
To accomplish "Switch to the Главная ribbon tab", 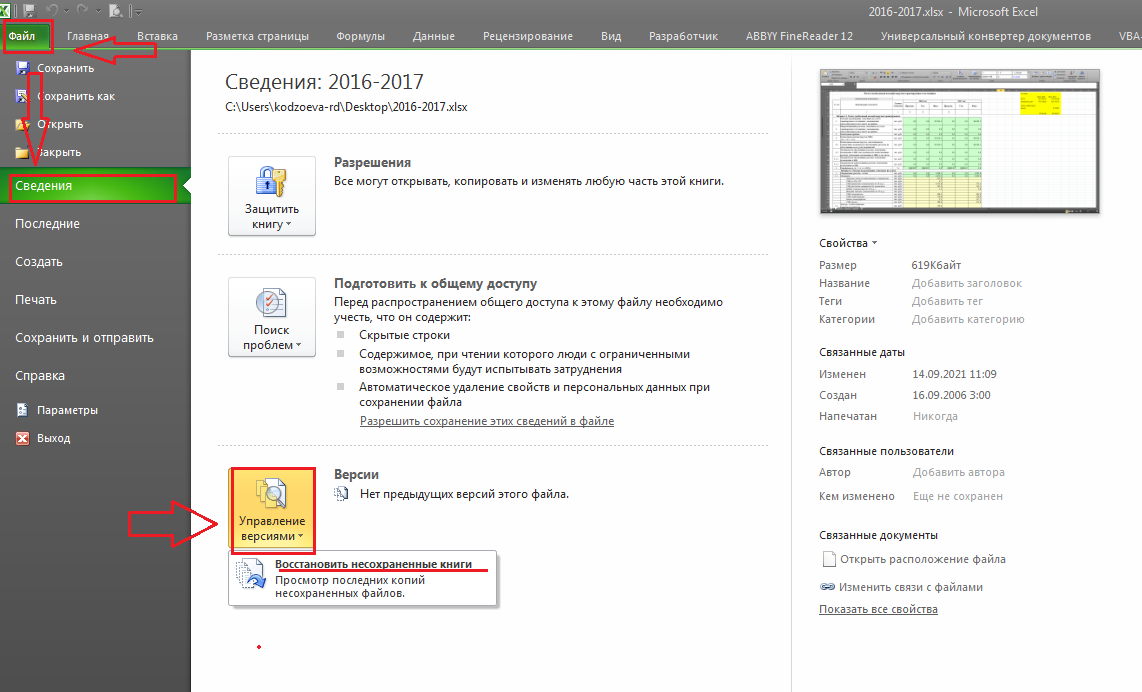I will (x=87, y=36).
